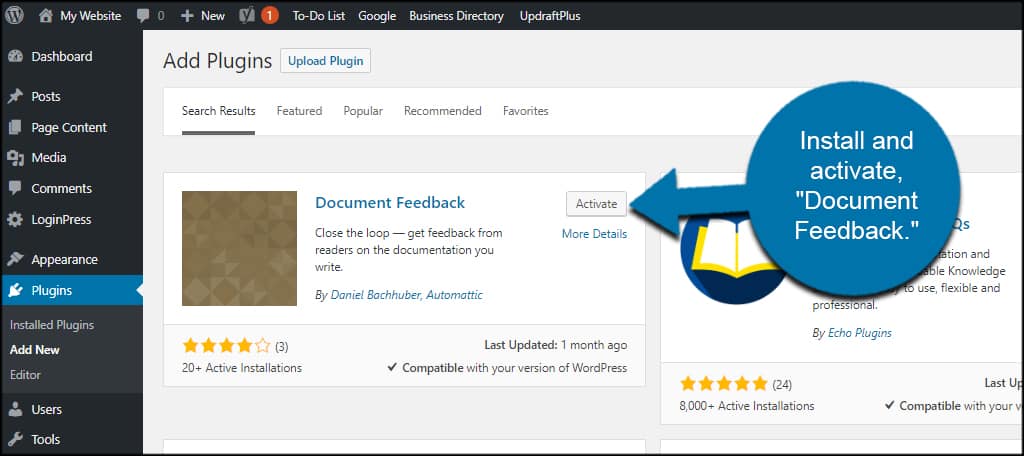Open the Echo Plugins author link
Screen dimensions: 1024x456
click(859, 333)
